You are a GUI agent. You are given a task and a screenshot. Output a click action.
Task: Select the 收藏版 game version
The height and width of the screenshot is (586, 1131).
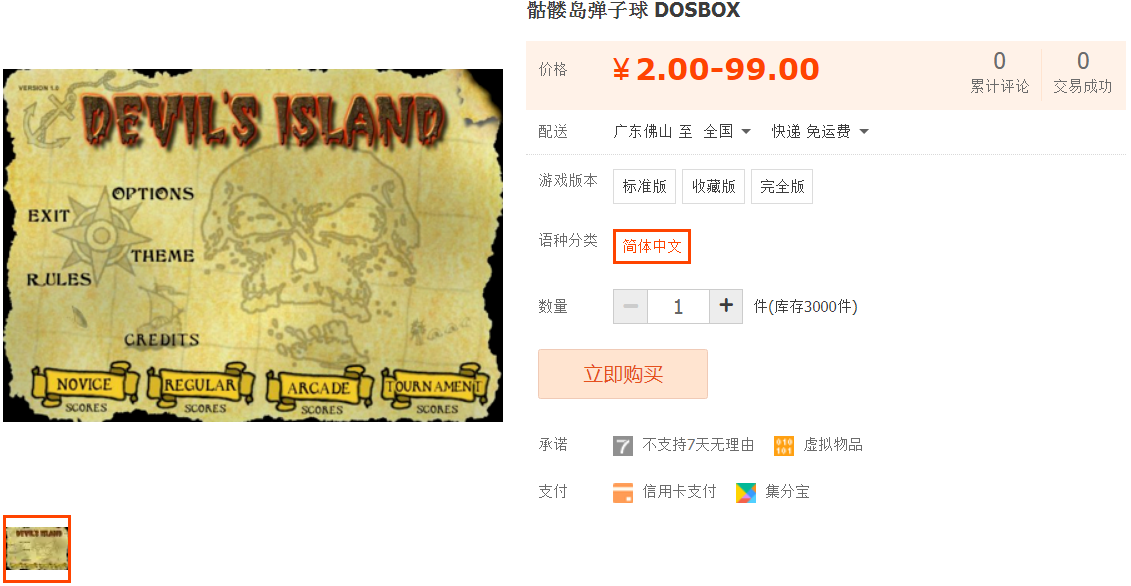pyautogui.click(x=713, y=186)
